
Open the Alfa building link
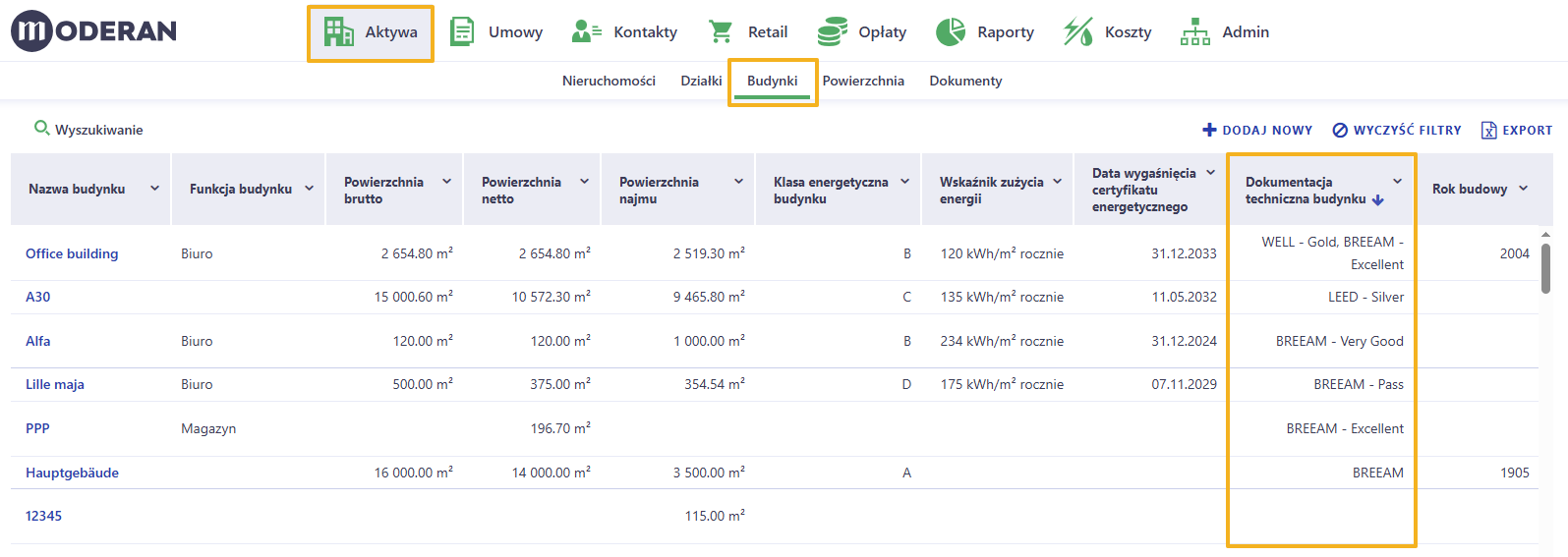tap(37, 341)
